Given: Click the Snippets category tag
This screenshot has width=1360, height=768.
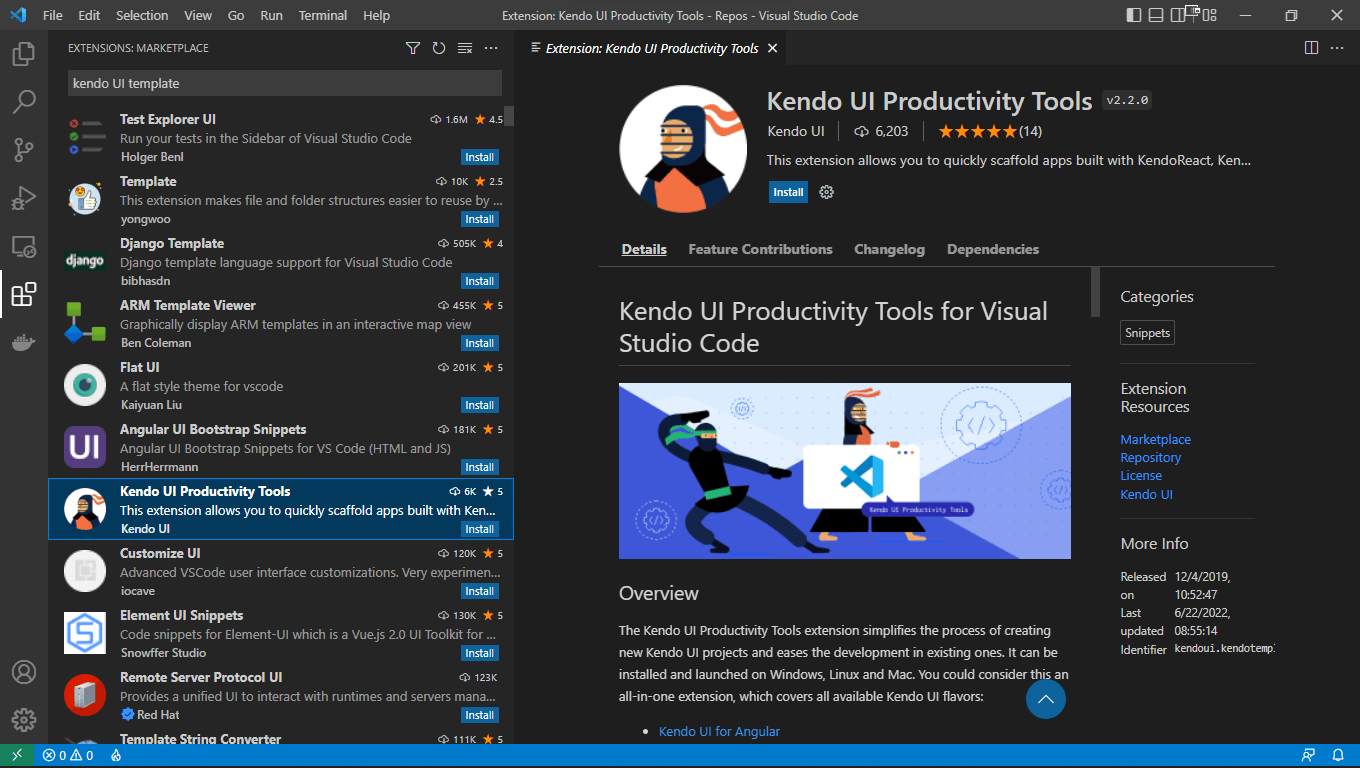Looking at the screenshot, I should click(x=1147, y=333).
